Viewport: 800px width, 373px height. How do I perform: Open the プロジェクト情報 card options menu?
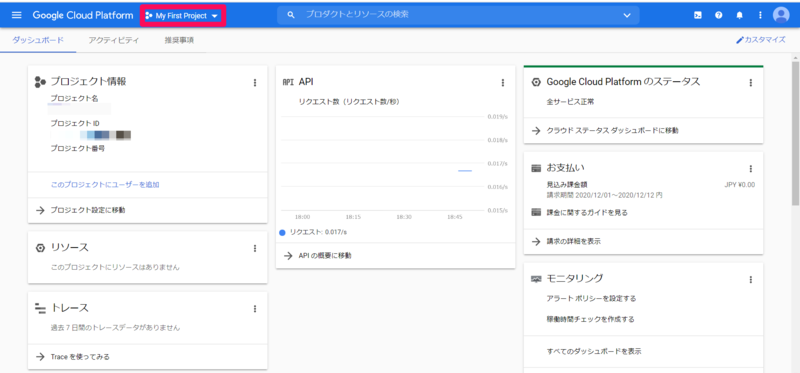(255, 83)
